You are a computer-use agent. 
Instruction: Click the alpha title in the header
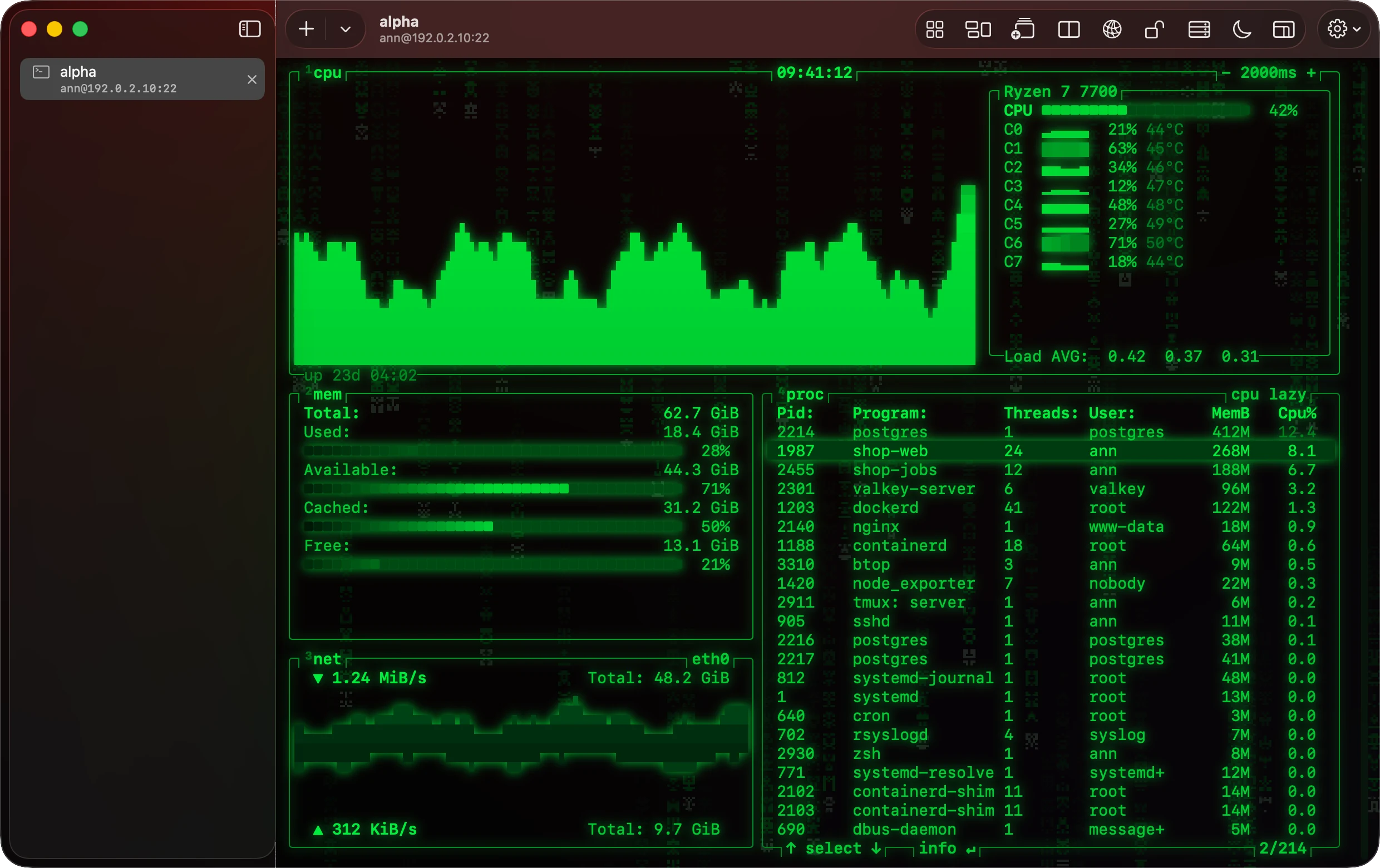click(399, 22)
